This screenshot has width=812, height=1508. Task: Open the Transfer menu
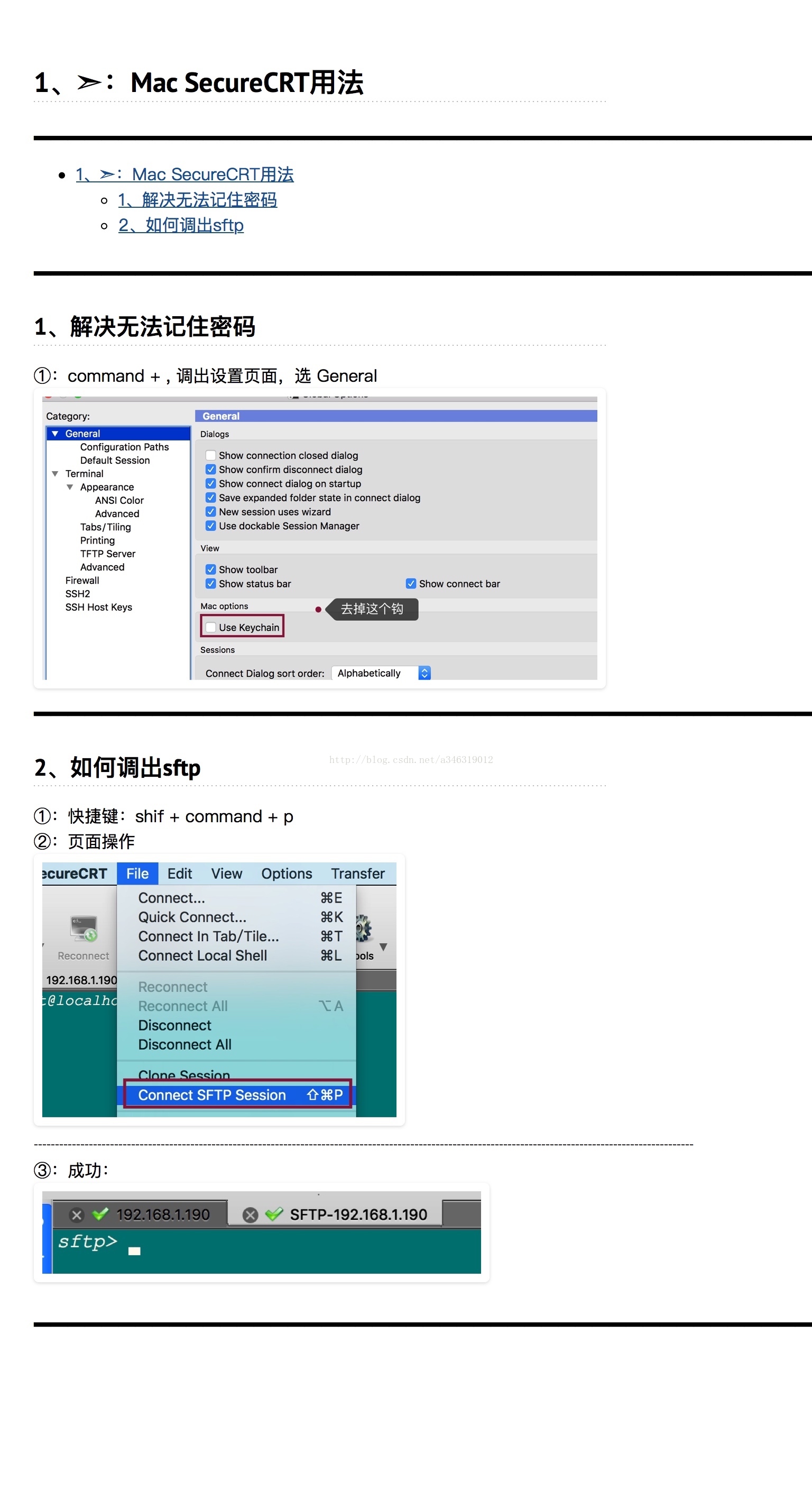pos(358,873)
